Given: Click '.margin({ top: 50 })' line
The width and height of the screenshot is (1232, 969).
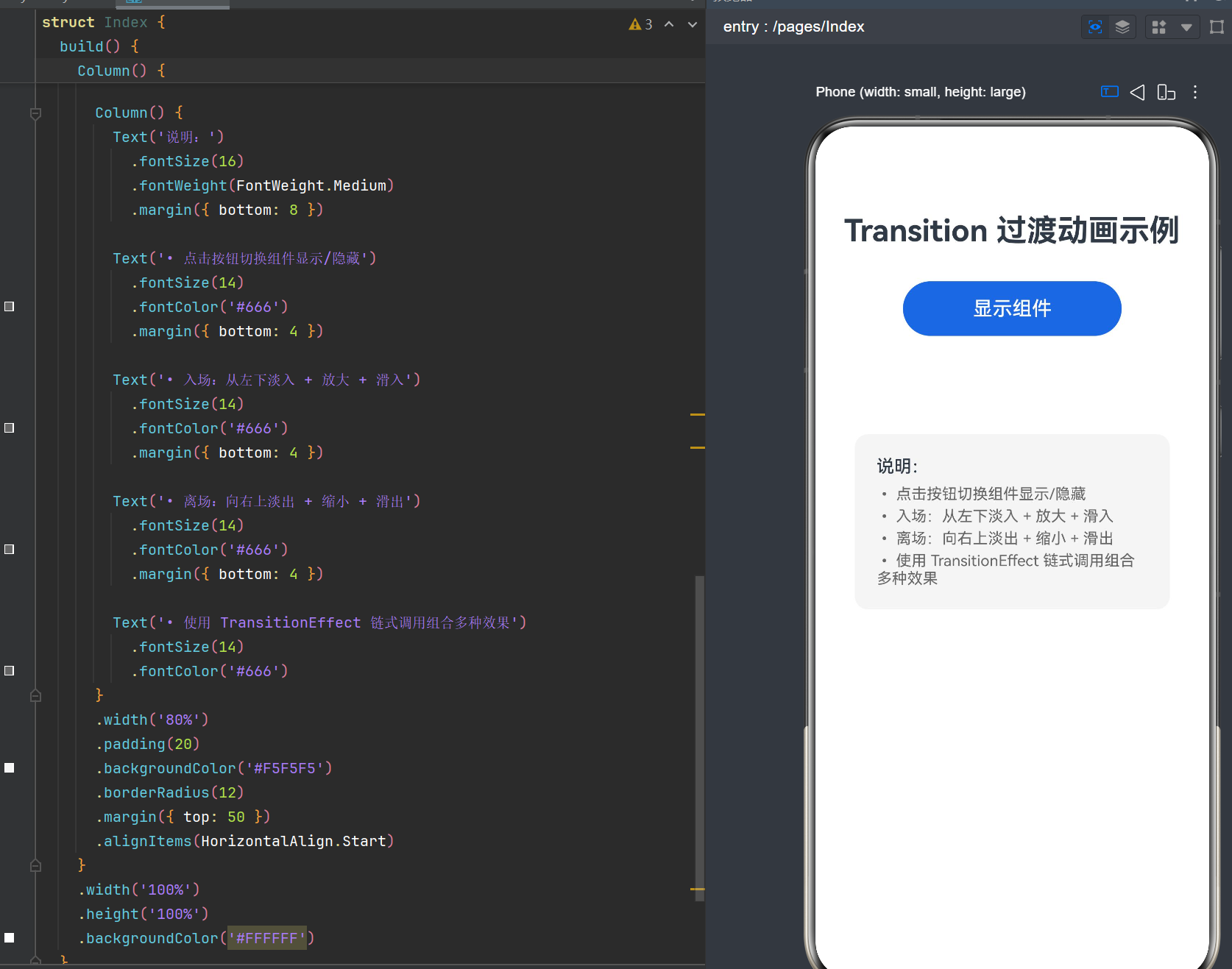Looking at the screenshot, I should point(183,817).
